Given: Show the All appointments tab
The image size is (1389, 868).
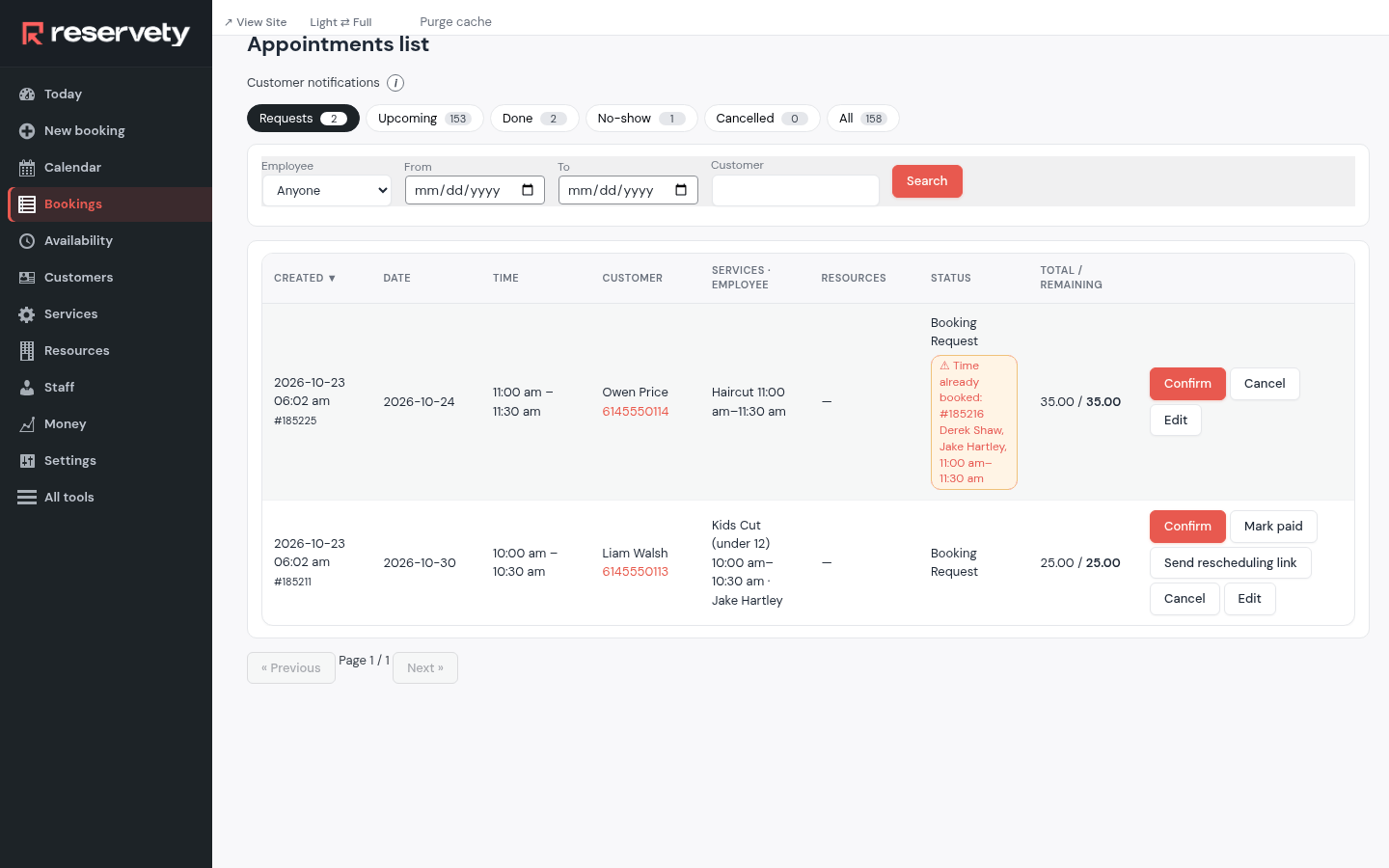Looking at the screenshot, I should click(863, 118).
